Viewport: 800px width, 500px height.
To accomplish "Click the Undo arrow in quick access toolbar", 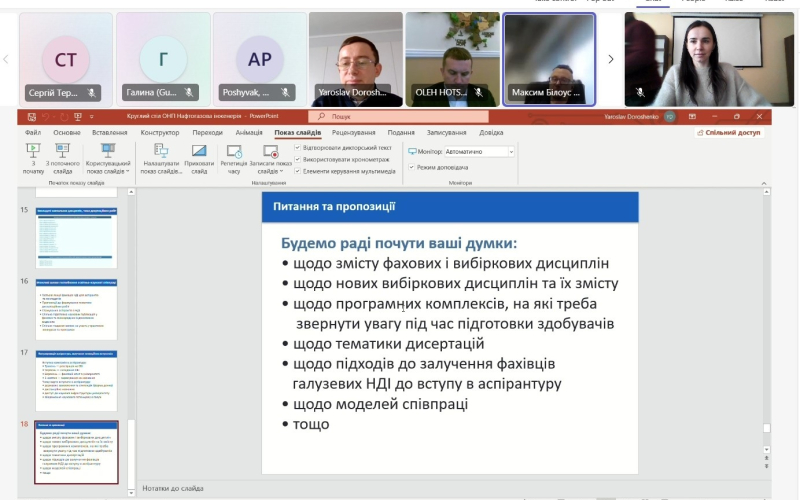I will point(46,117).
